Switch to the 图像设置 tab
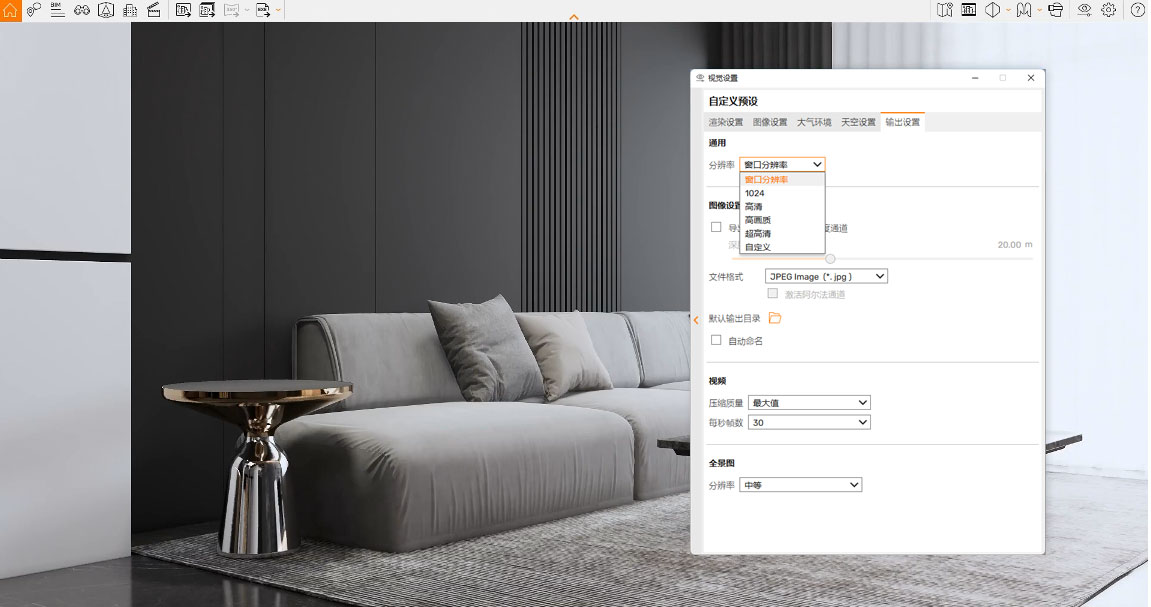 click(769, 123)
